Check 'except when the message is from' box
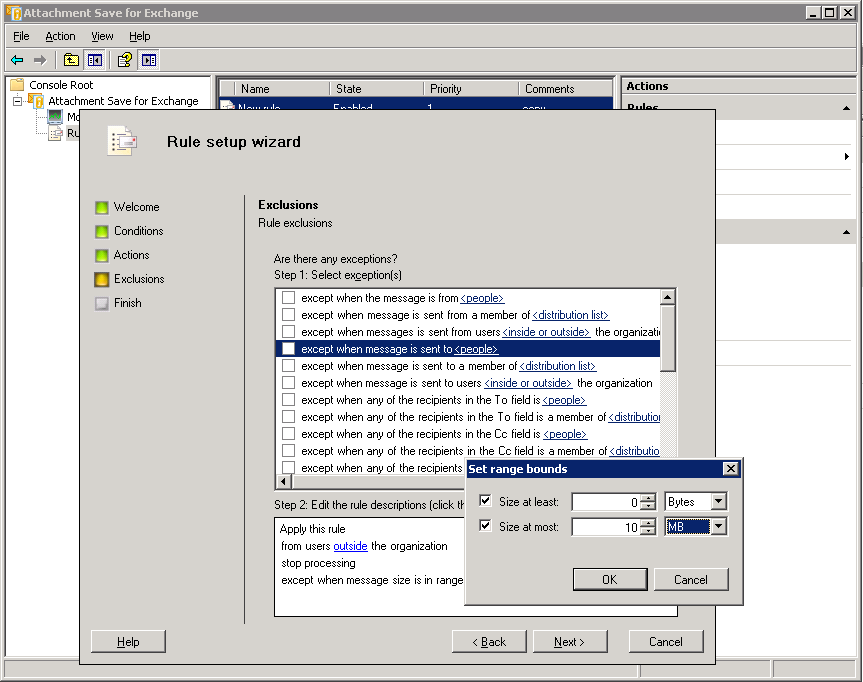The width and height of the screenshot is (863, 682). pyautogui.click(x=288, y=298)
